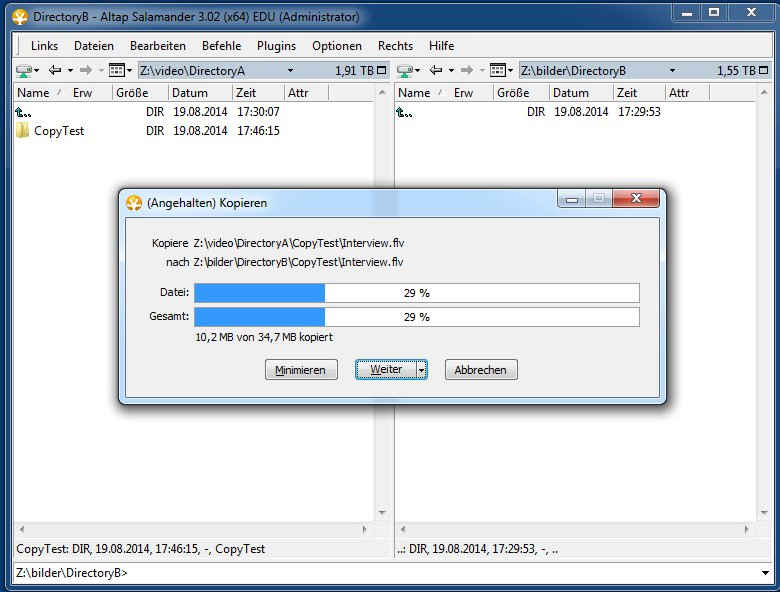The height and width of the screenshot is (592, 780).
Task: Click Abbrechen to cancel copy
Action: [481, 370]
